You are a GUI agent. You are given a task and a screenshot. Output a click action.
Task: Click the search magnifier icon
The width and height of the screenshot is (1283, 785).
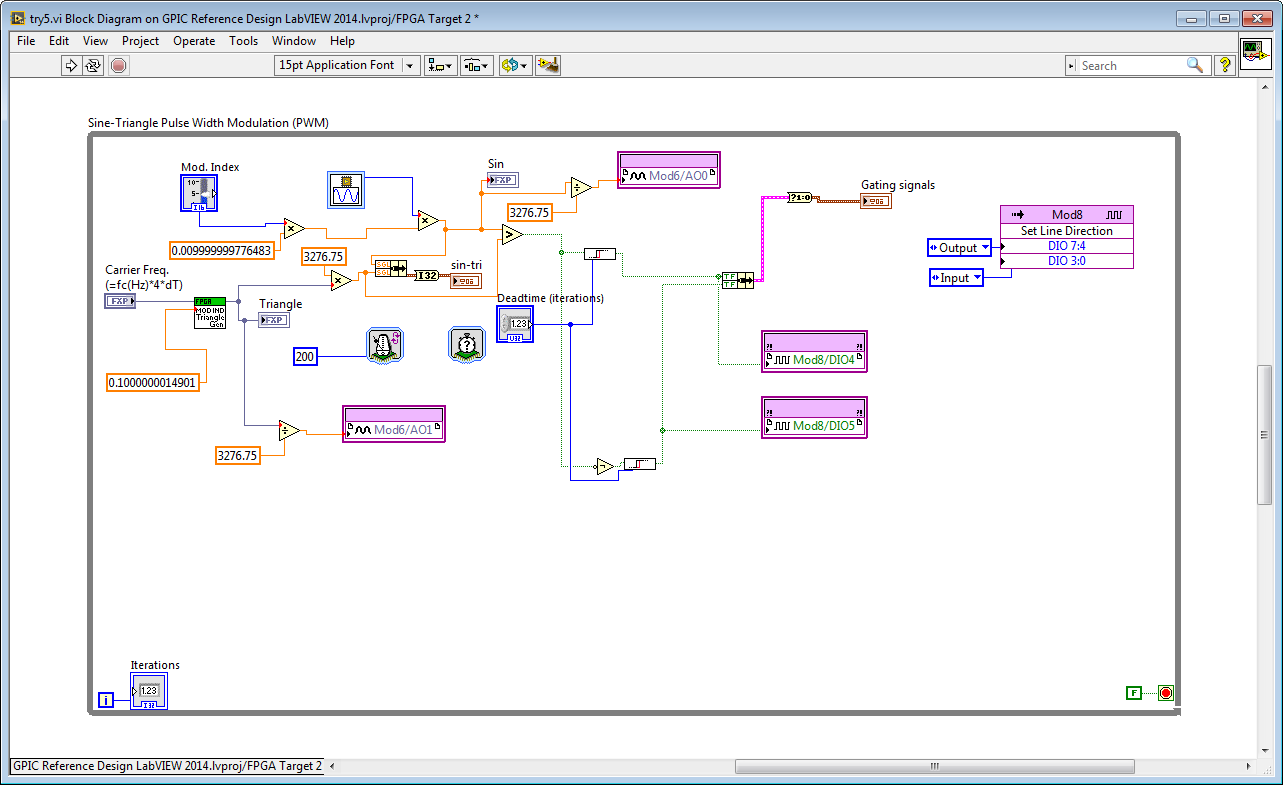[1195, 65]
